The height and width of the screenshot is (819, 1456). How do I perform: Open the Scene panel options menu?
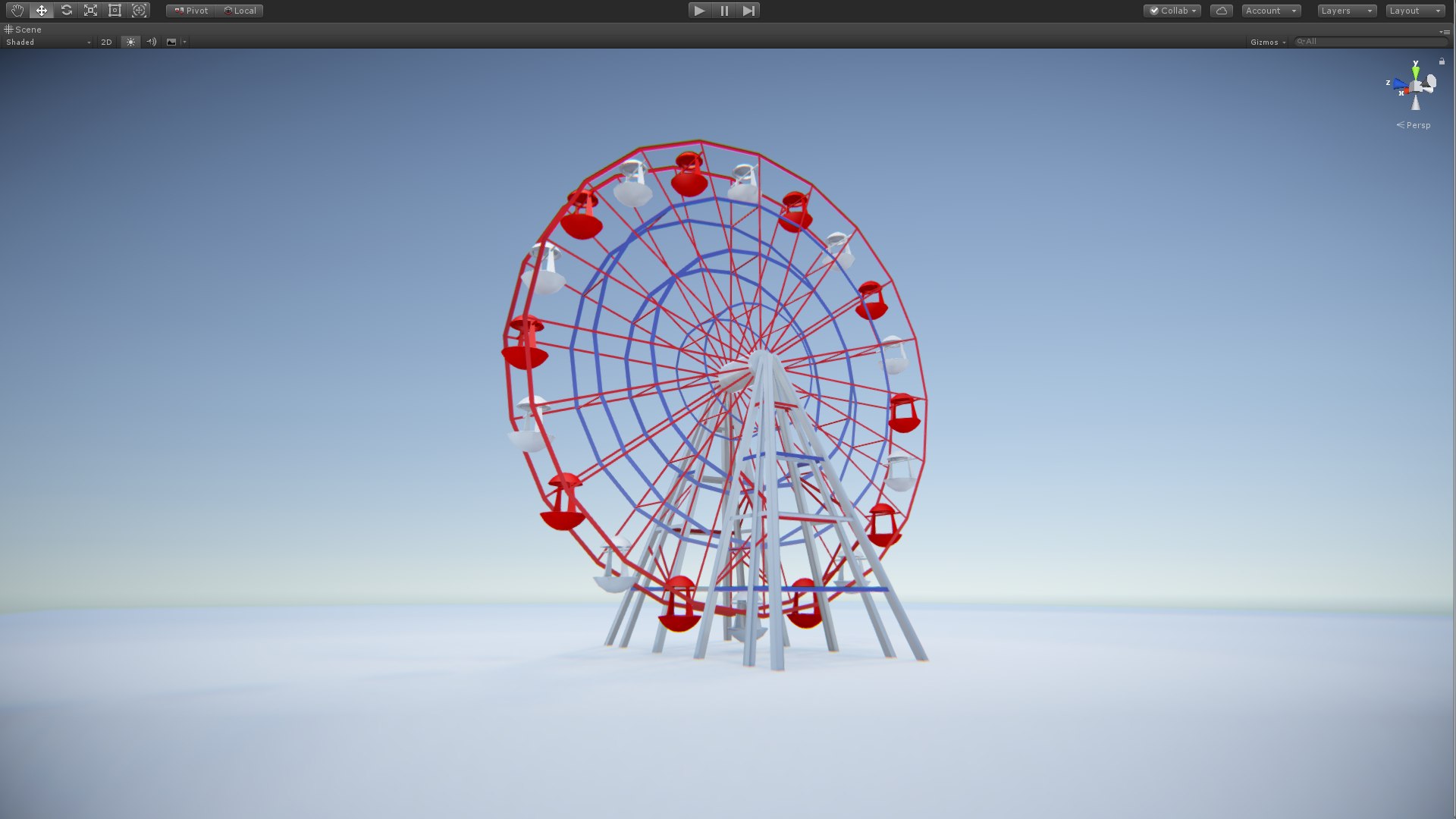[1445, 31]
